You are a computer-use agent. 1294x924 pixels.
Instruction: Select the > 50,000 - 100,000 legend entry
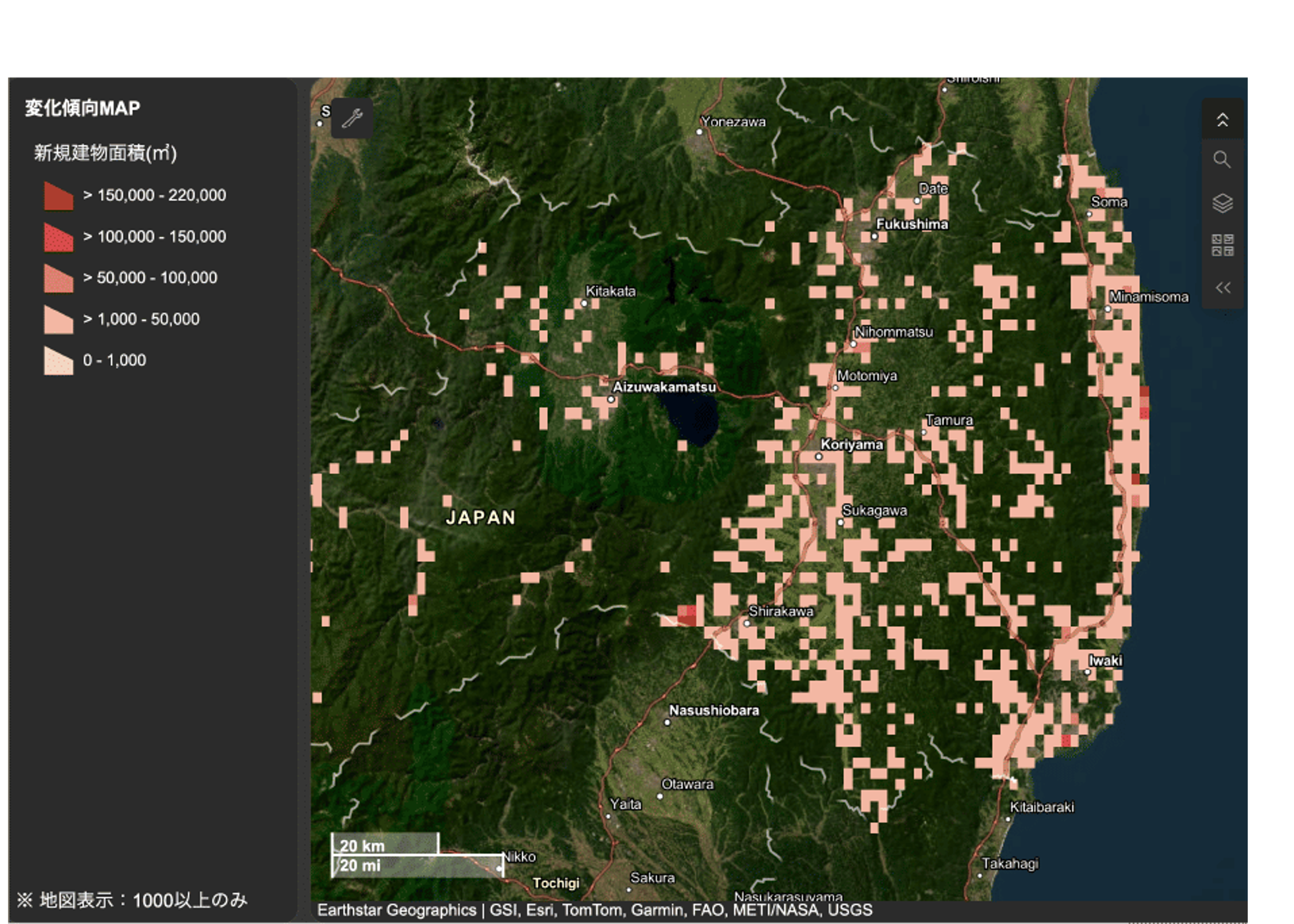[x=150, y=278]
